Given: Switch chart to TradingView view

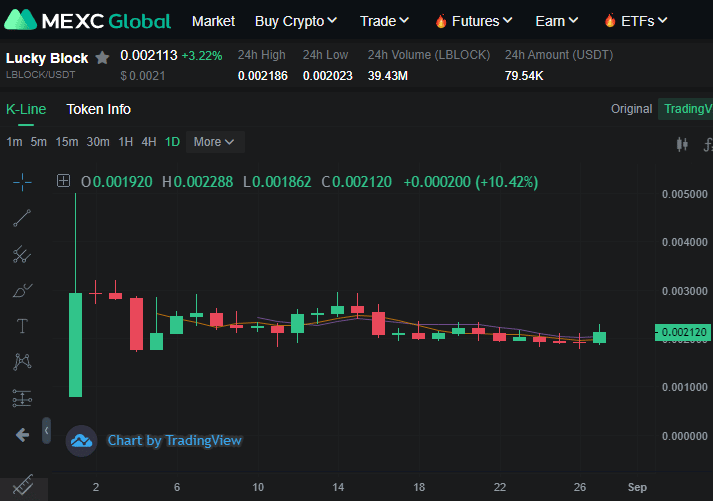Looking at the screenshot, I should [x=687, y=109].
